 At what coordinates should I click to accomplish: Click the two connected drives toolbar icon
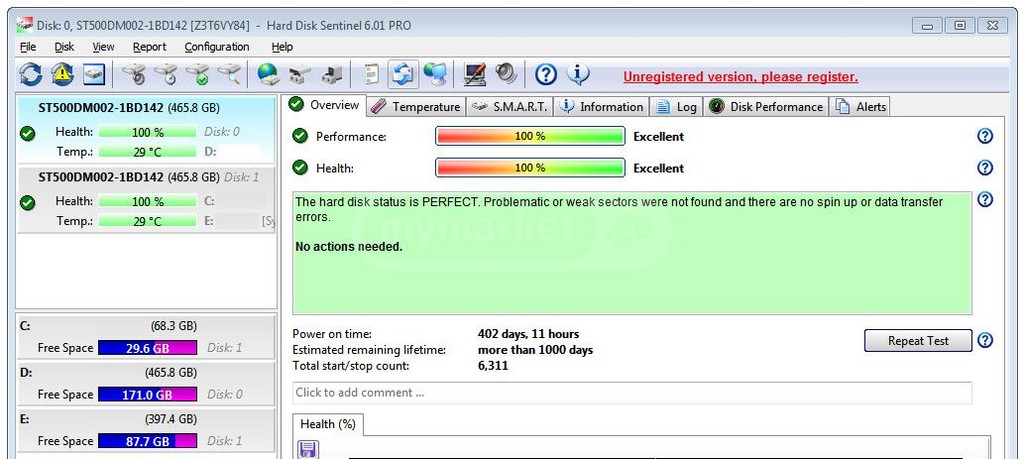pyautogui.click(x=300, y=74)
